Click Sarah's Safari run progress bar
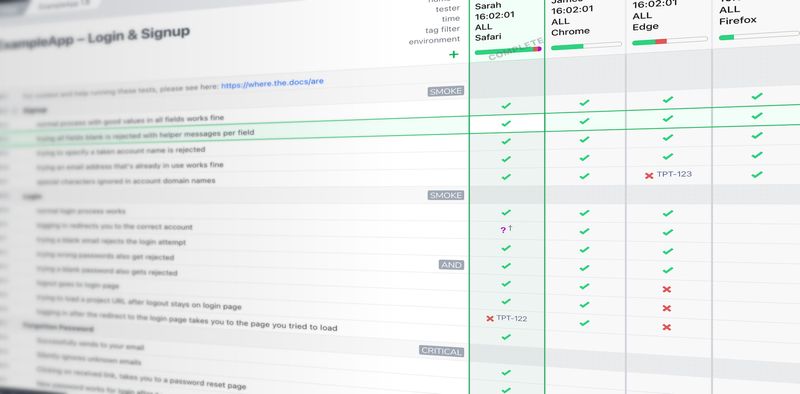This screenshot has height=394, width=800. (x=508, y=50)
